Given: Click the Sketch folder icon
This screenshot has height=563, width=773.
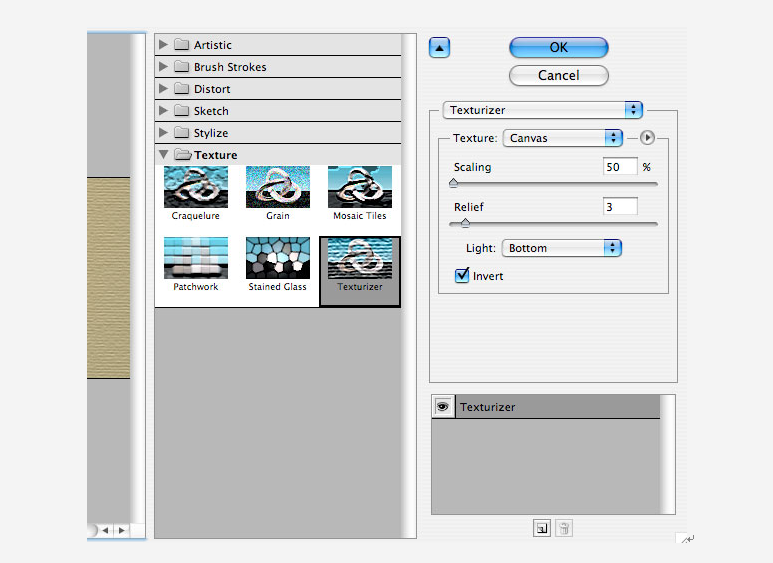Looking at the screenshot, I should point(181,110).
